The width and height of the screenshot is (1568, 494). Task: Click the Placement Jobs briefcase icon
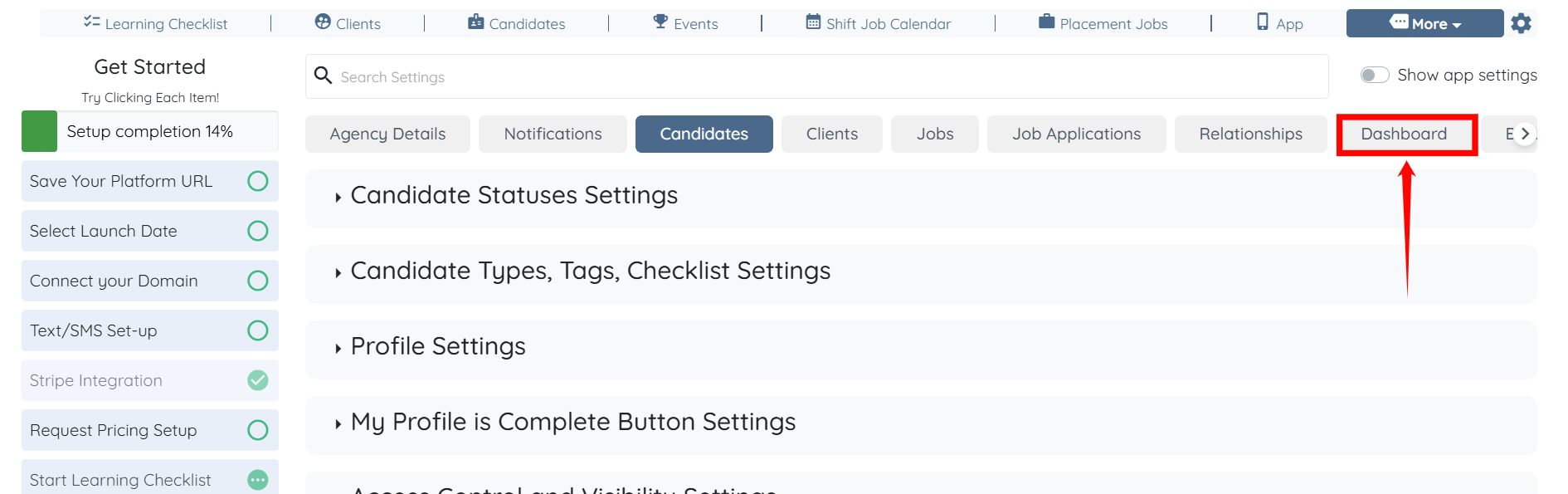pyautogui.click(x=1046, y=22)
